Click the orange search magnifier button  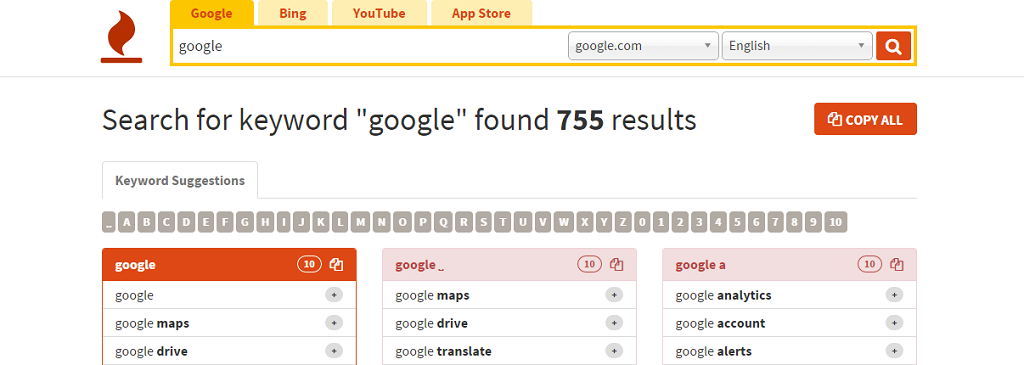893,46
